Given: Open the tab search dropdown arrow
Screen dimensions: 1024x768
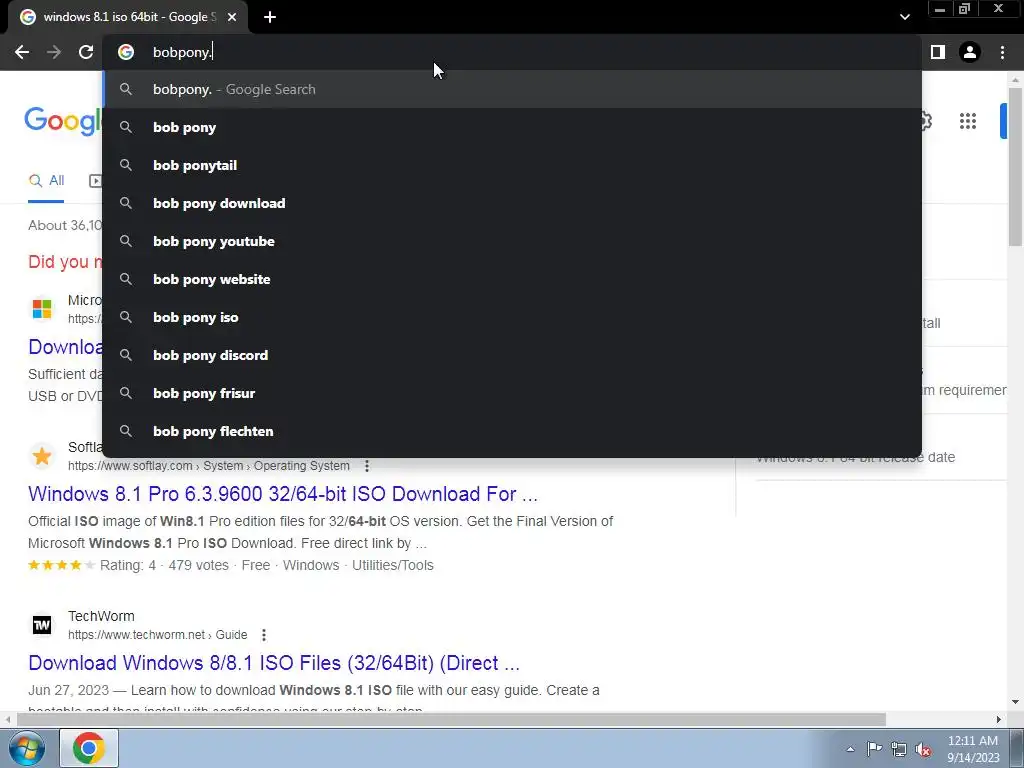Looking at the screenshot, I should point(904,17).
